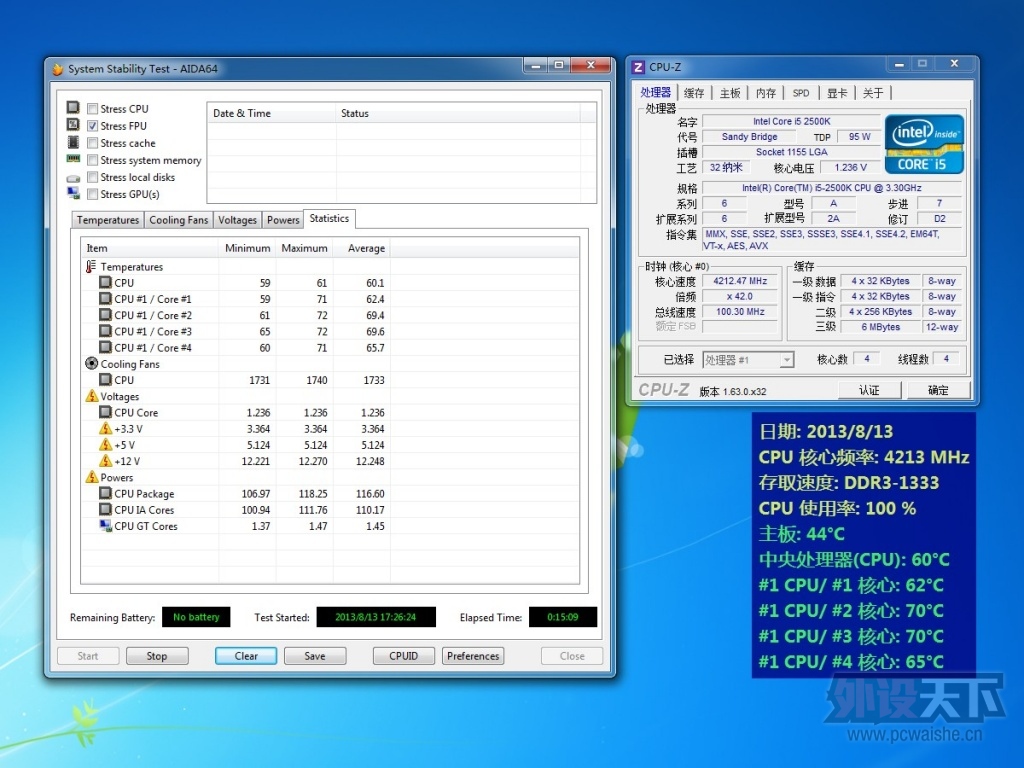The height and width of the screenshot is (768, 1024).
Task: Open the processor selection dropdown in CPU-Z
Action: pos(786,360)
